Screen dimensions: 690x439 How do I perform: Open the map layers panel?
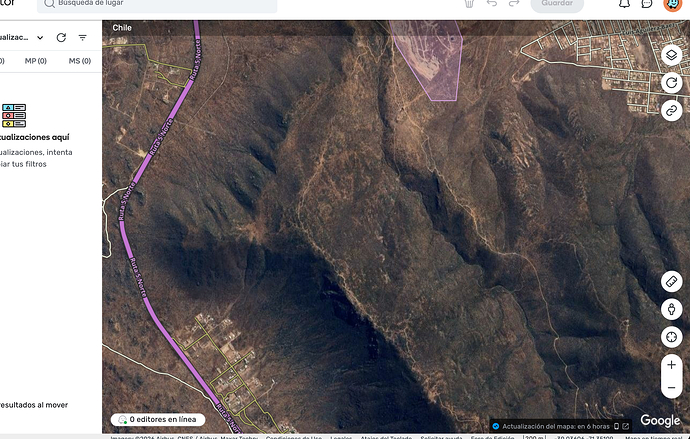coord(671,56)
